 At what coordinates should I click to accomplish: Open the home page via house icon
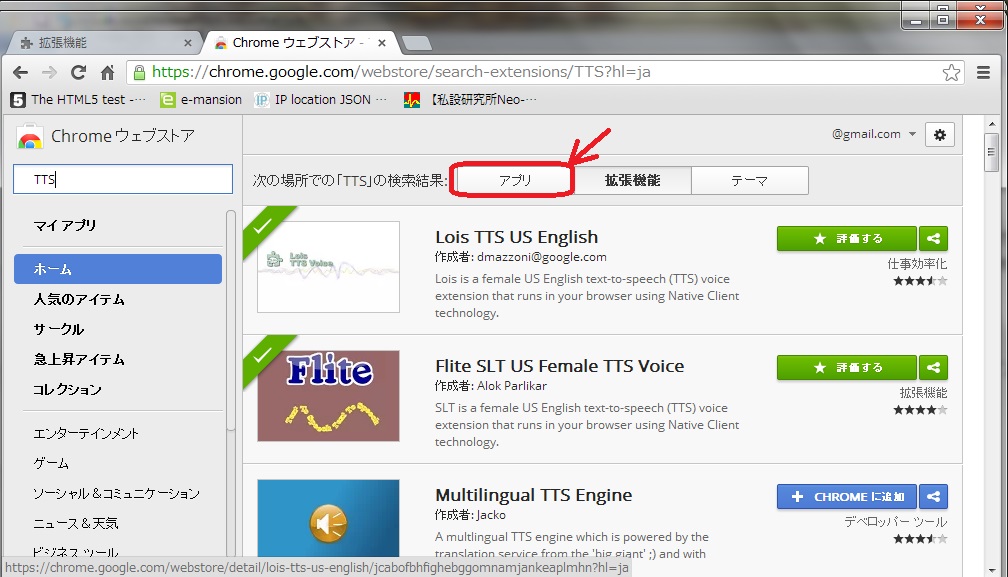pos(107,73)
